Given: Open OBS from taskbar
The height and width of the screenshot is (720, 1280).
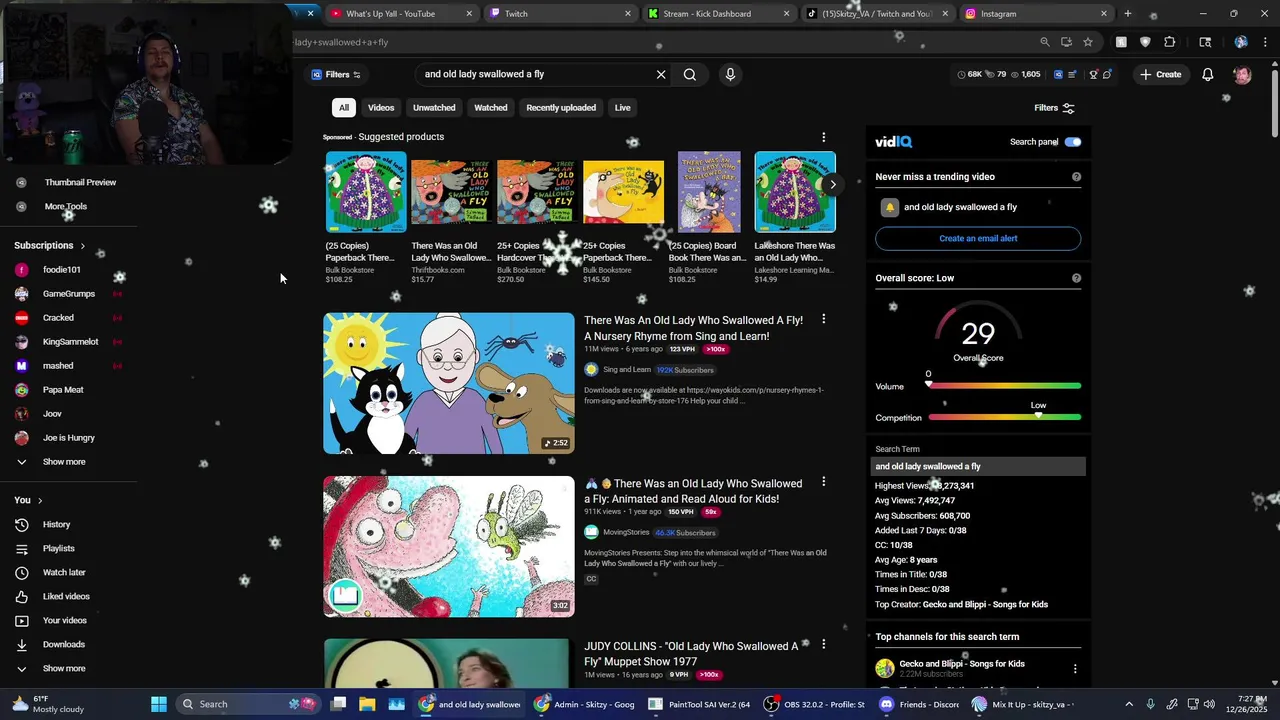Looking at the screenshot, I should coord(814,704).
